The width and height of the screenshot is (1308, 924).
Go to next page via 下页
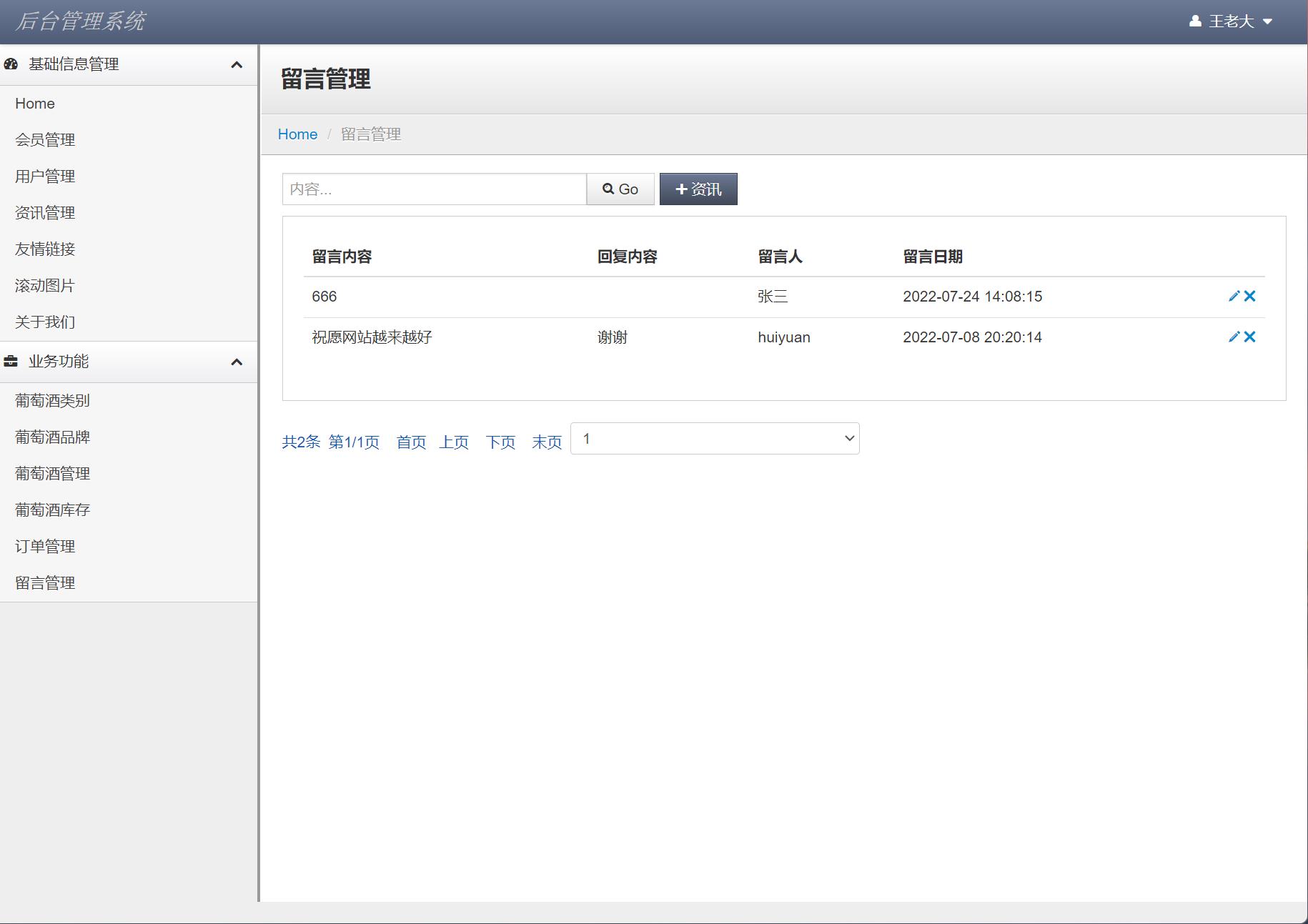pos(500,442)
